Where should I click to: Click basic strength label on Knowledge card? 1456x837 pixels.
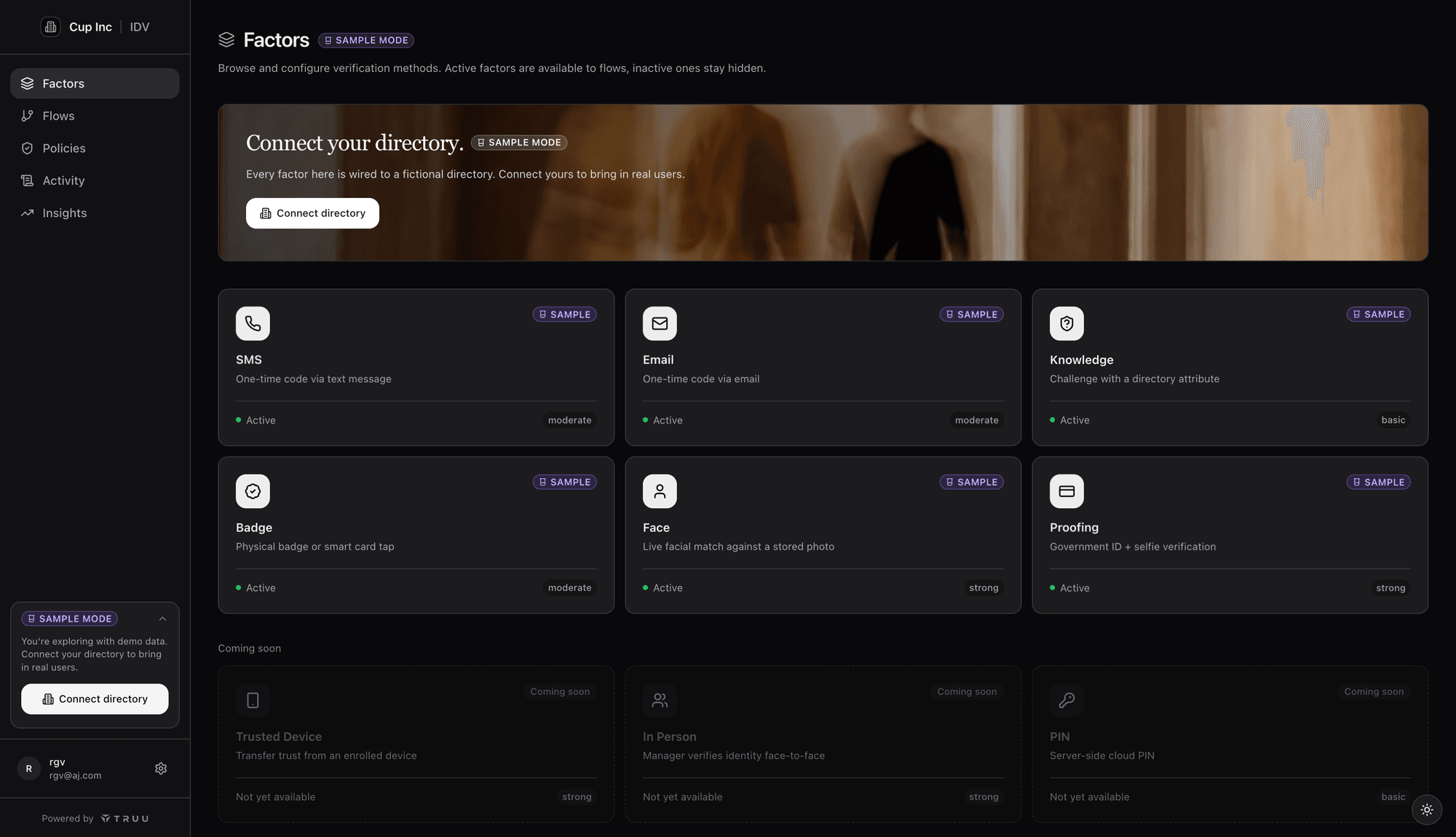1393,420
